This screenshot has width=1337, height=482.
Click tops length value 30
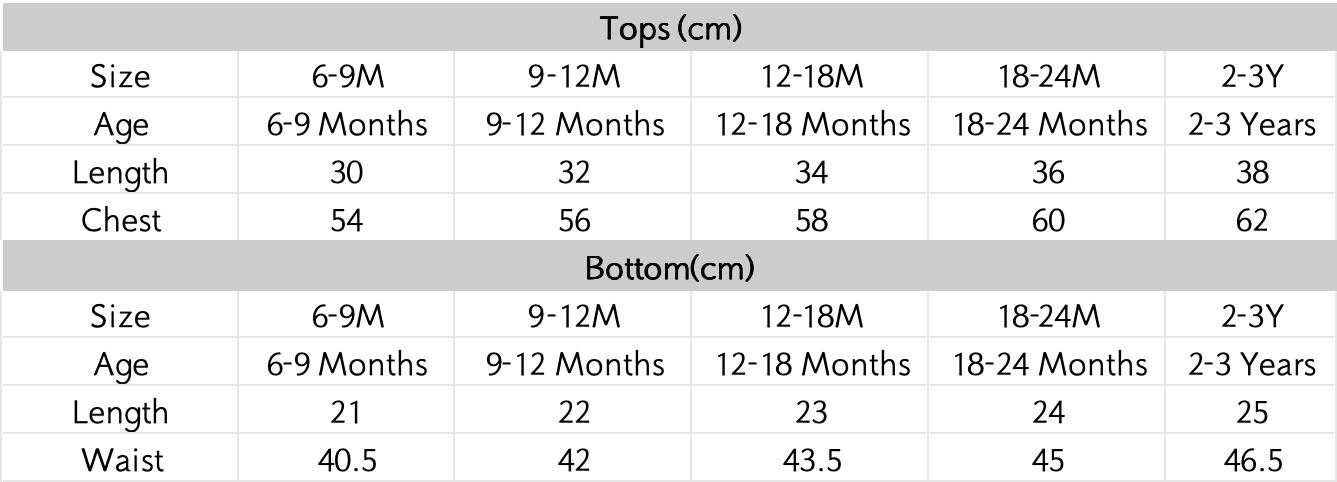[346, 172]
